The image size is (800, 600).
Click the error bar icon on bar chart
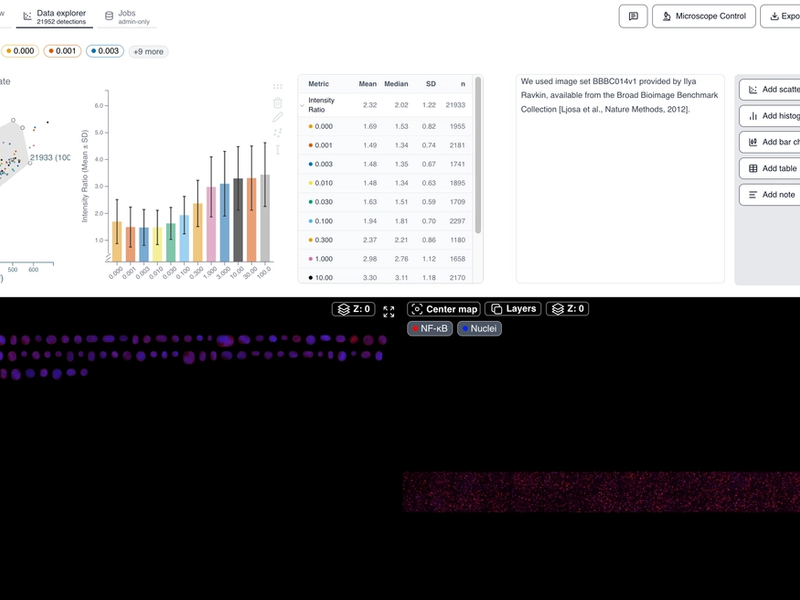click(278, 149)
